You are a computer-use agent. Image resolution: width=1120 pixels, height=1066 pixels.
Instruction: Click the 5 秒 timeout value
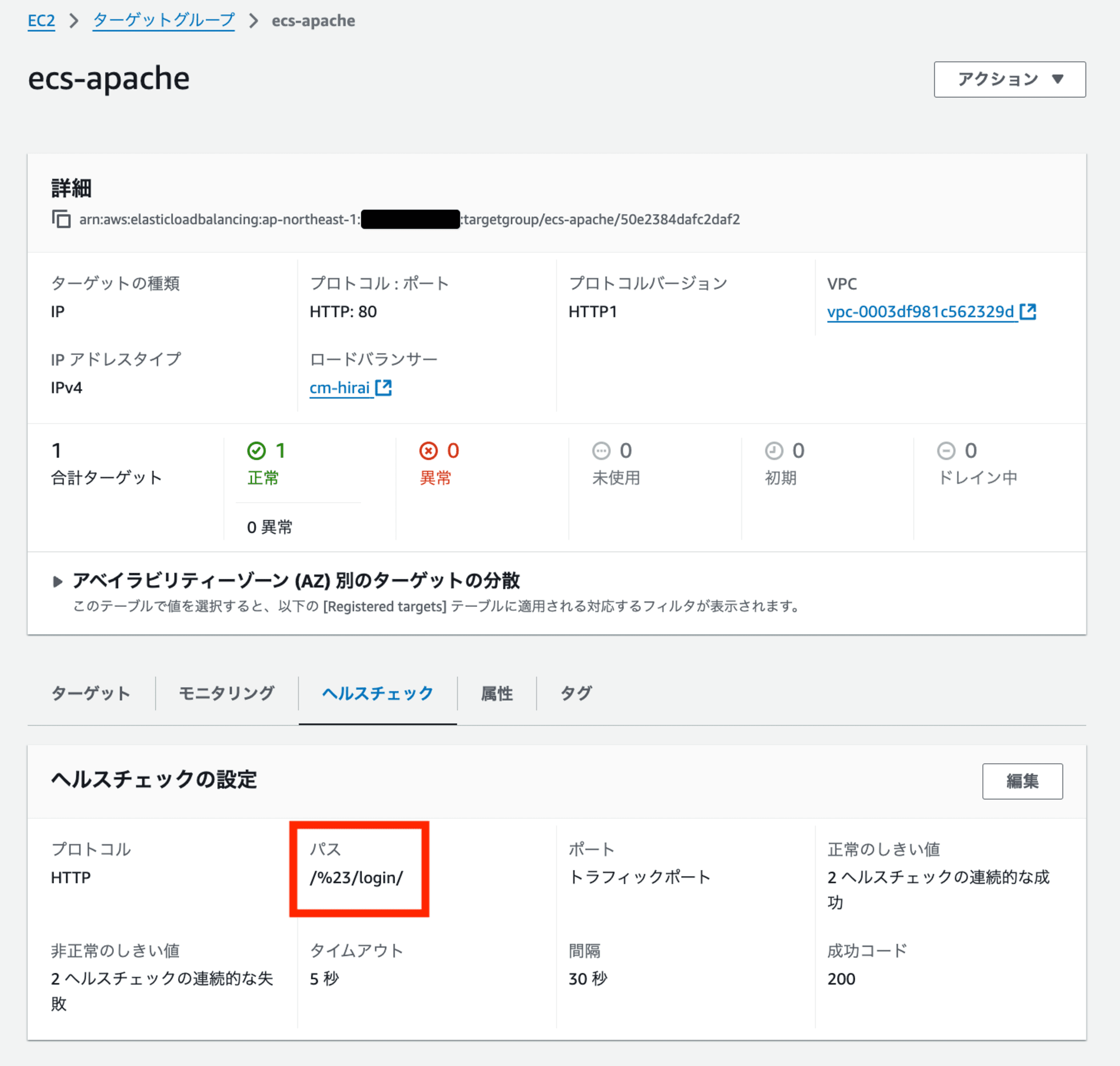tap(324, 979)
